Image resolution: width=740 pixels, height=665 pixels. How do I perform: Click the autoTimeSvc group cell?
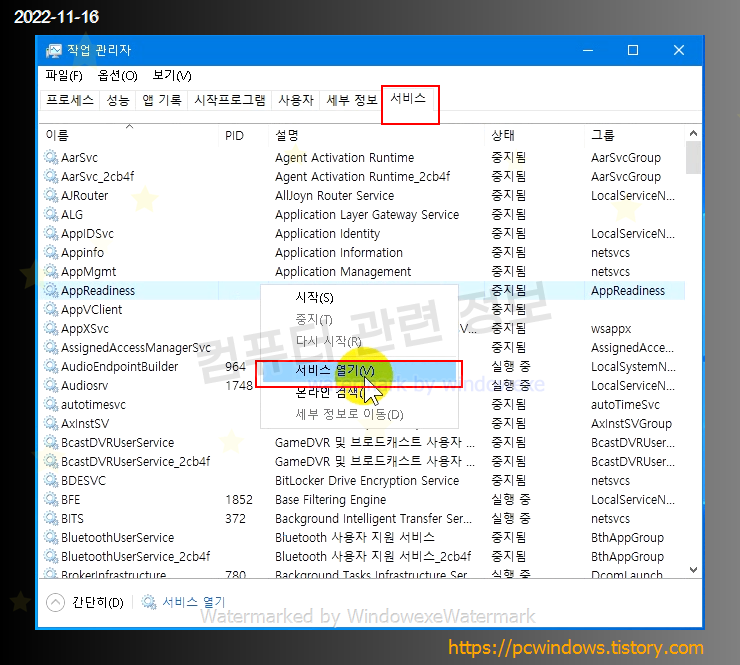pos(625,404)
